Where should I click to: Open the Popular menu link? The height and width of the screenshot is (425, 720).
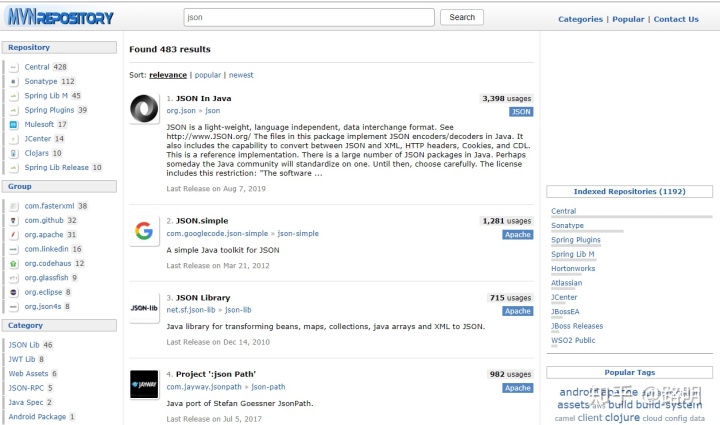[628, 19]
